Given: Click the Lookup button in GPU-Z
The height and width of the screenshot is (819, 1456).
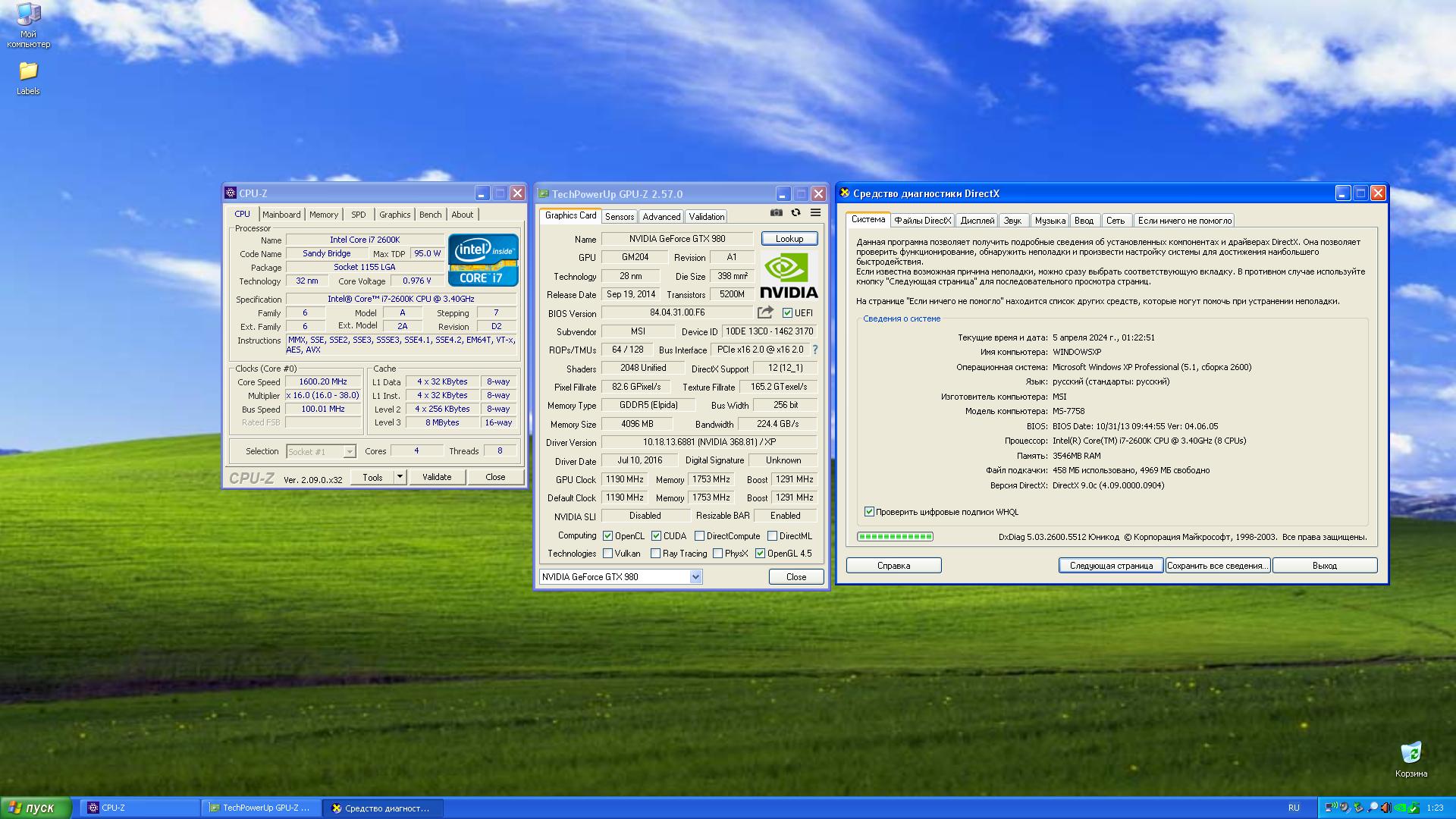Looking at the screenshot, I should (x=789, y=239).
